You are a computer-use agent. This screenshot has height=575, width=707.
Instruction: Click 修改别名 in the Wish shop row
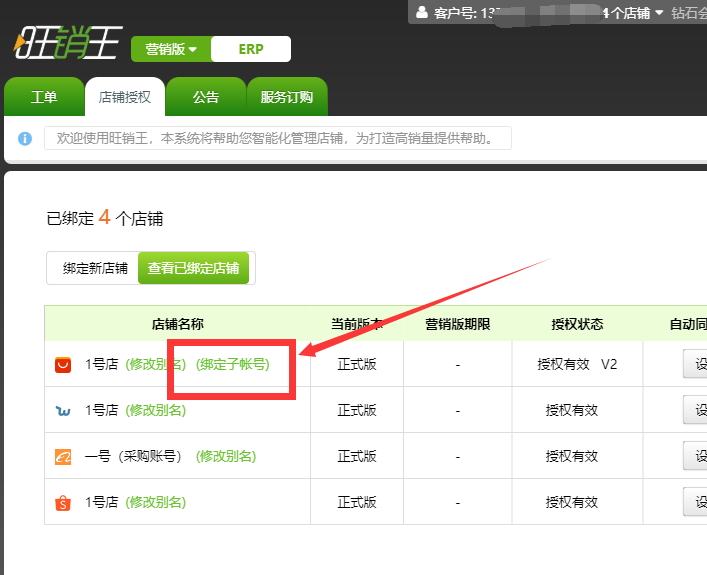pyautogui.click(x=156, y=410)
